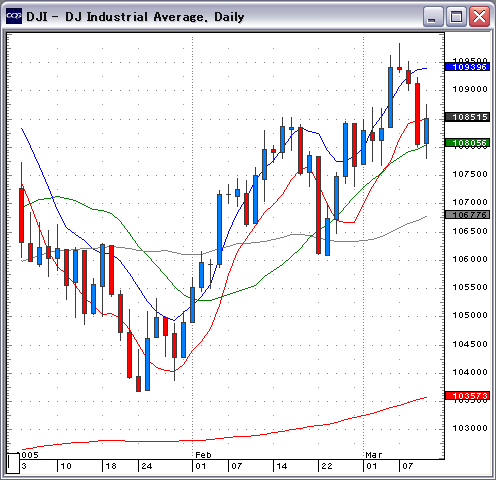Click the 104000 price axis label
The image size is (496, 480).
(470, 372)
